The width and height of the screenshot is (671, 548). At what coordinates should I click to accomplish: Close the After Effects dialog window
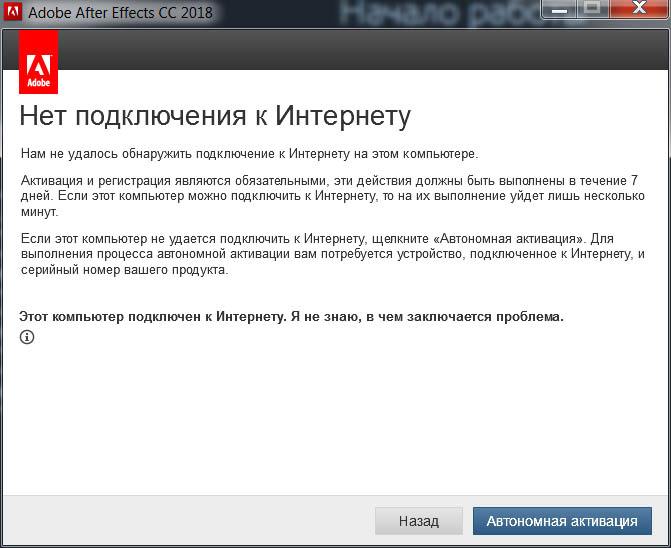(x=639, y=8)
